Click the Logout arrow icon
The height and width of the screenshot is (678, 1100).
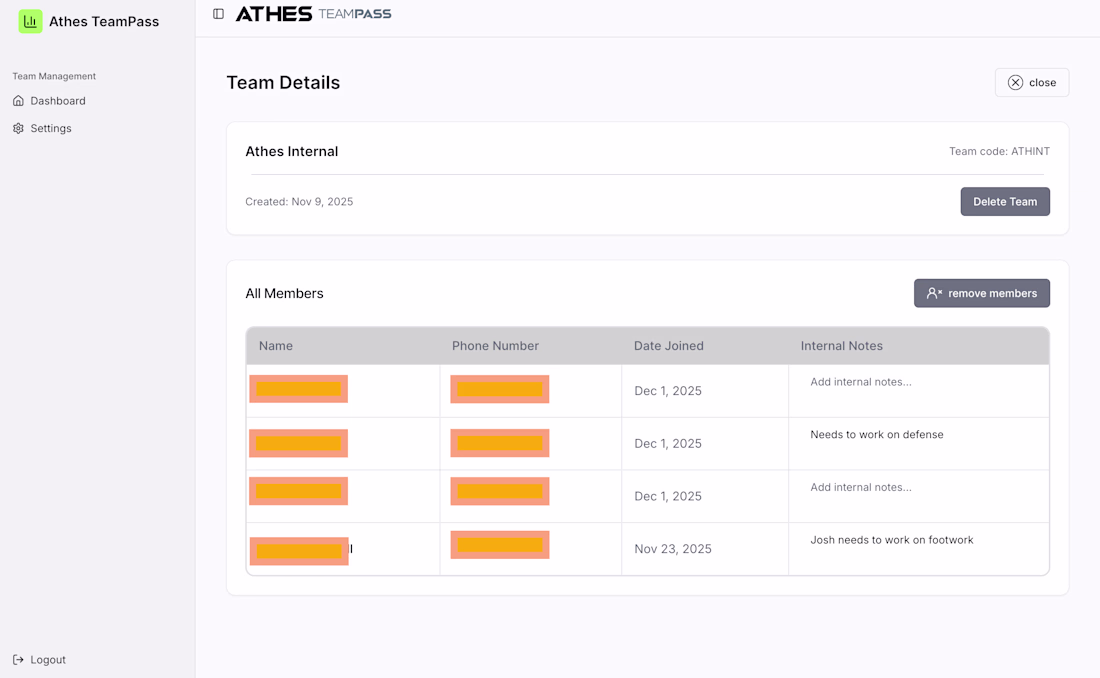(18, 660)
